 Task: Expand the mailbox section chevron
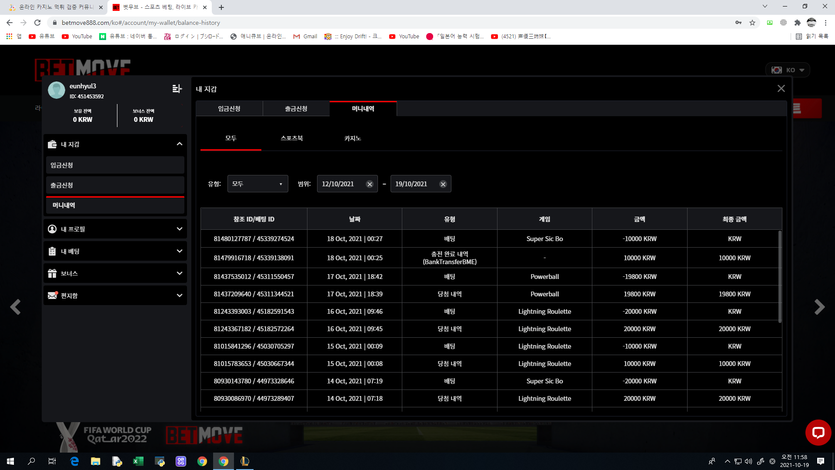[x=179, y=295]
